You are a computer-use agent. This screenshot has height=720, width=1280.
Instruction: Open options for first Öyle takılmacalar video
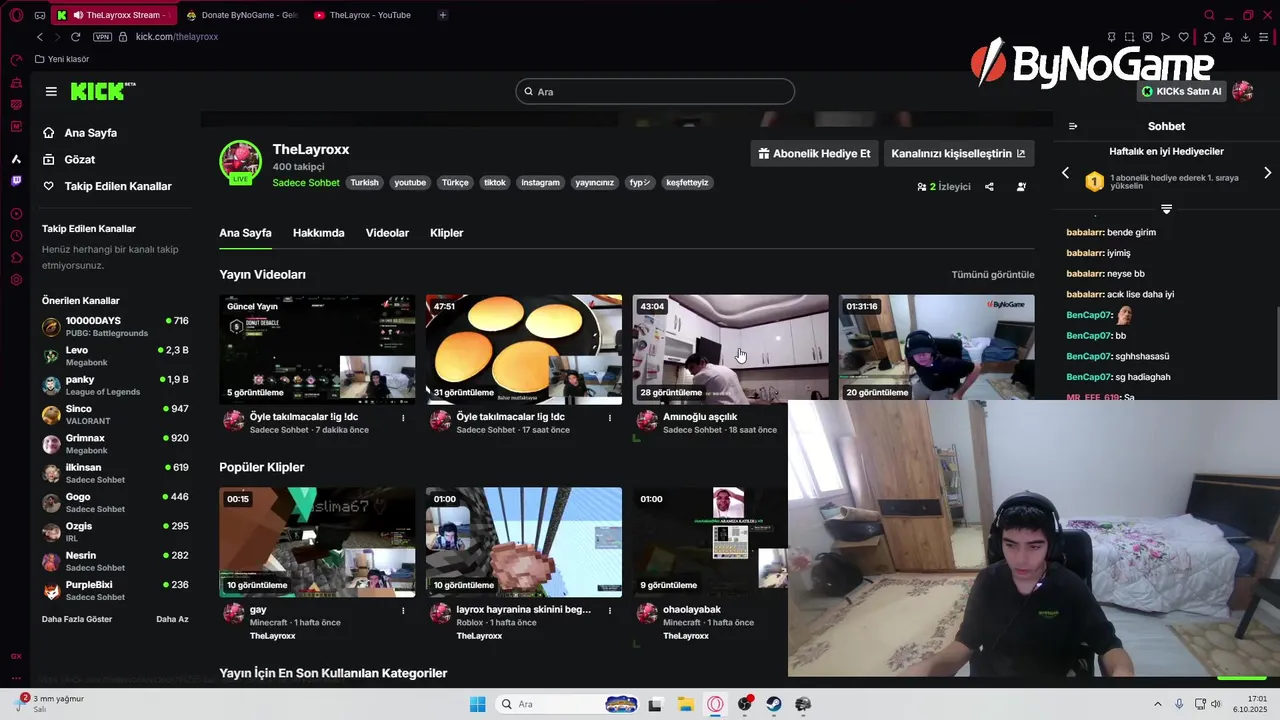403,418
